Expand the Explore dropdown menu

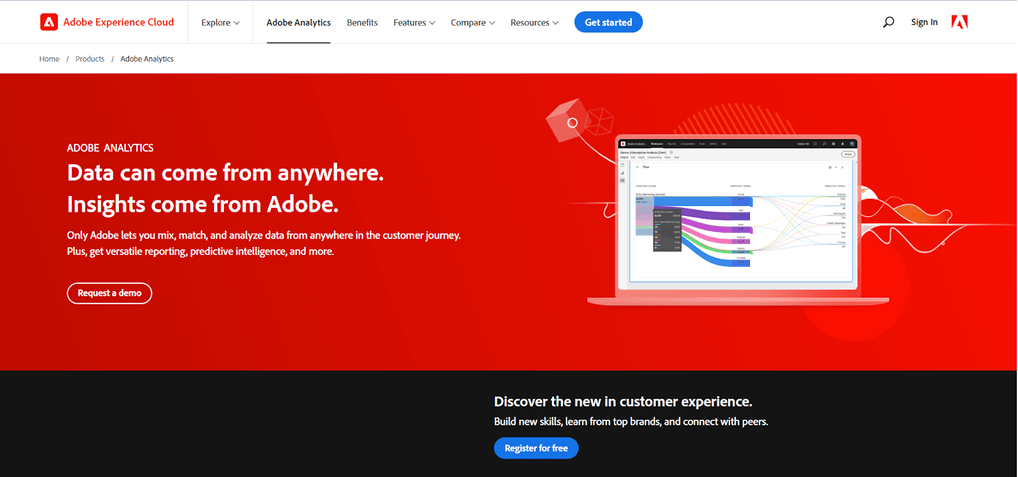pyautogui.click(x=220, y=22)
